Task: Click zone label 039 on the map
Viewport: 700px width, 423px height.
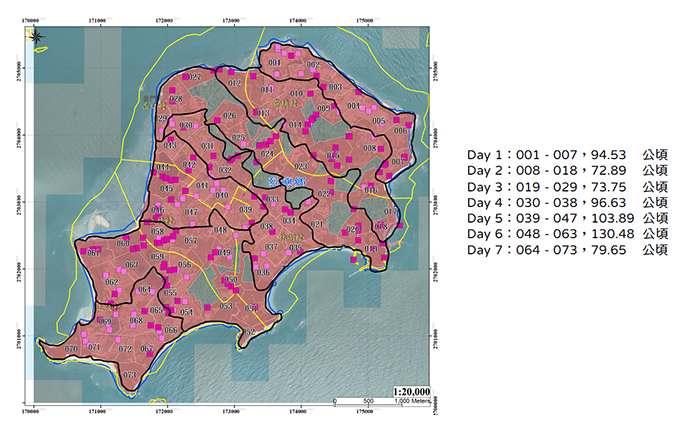Action: [x=246, y=209]
